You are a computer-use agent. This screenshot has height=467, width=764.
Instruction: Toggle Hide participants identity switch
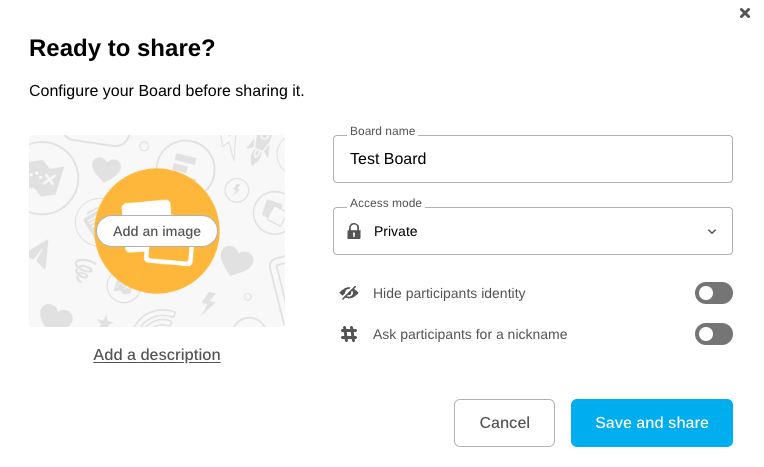coord(713,293)
